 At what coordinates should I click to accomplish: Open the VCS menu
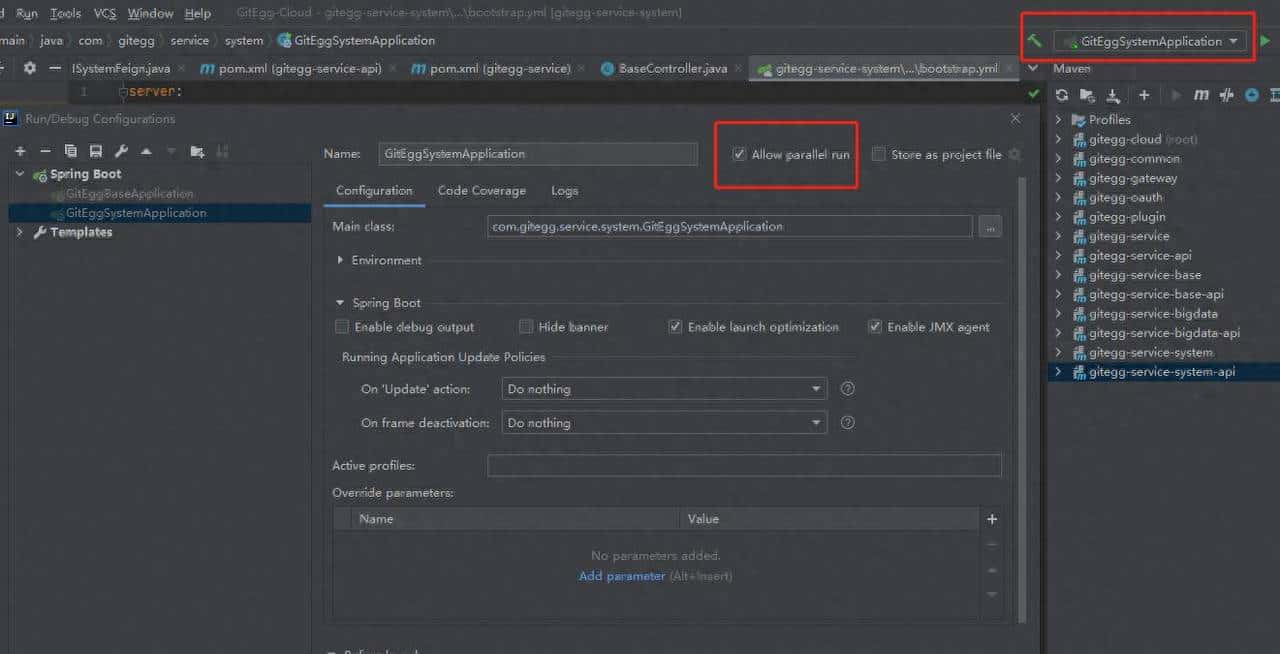(105, 13)
